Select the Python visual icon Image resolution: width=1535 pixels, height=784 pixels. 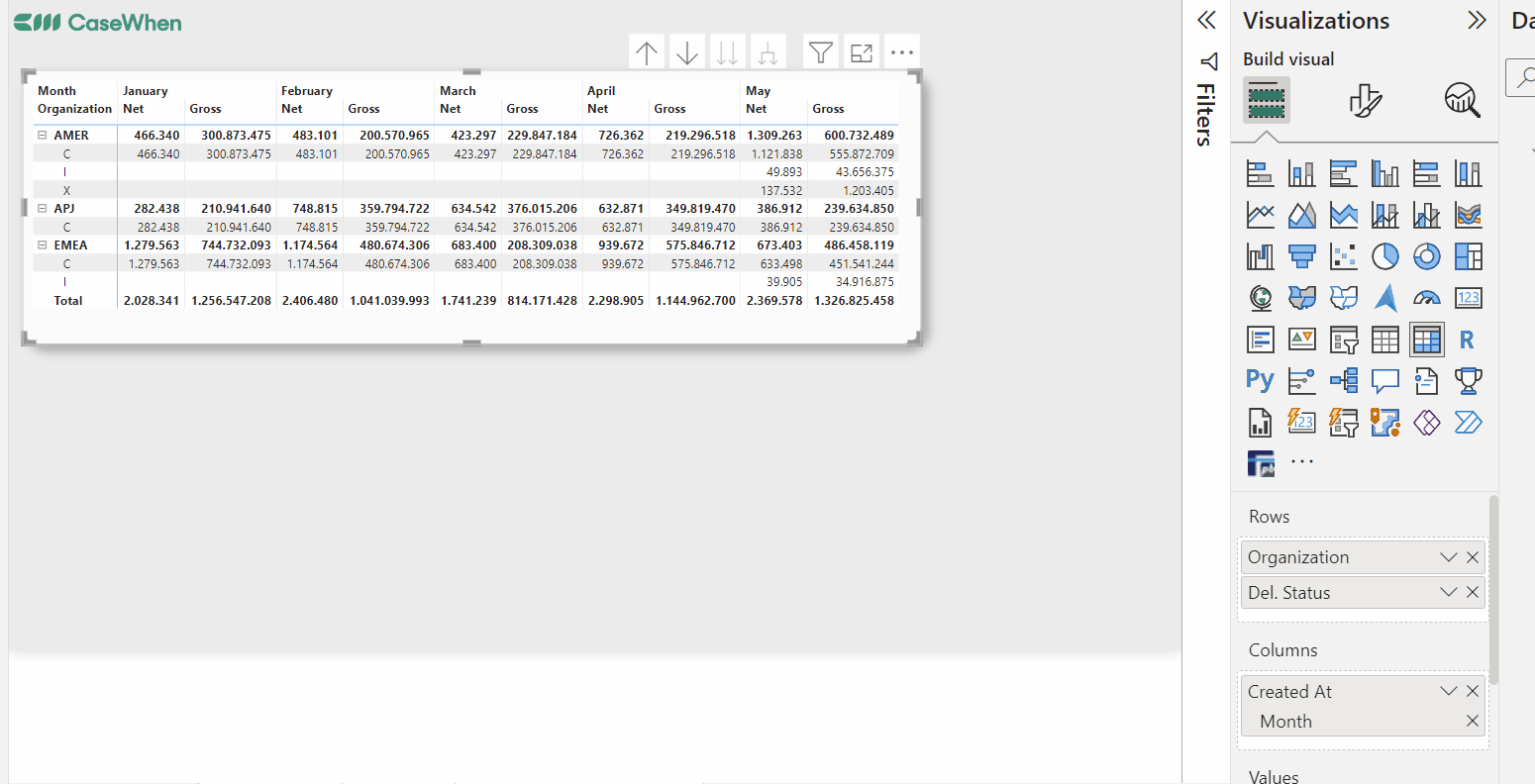[1260, 380]
